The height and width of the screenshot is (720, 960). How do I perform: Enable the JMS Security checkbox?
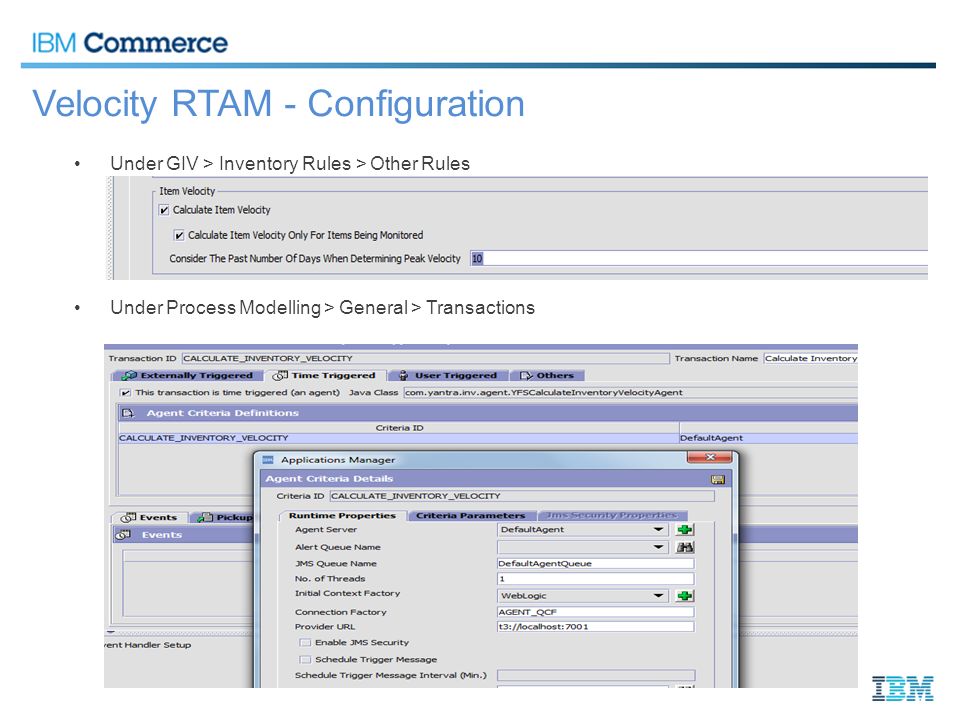tap(305, 642)
